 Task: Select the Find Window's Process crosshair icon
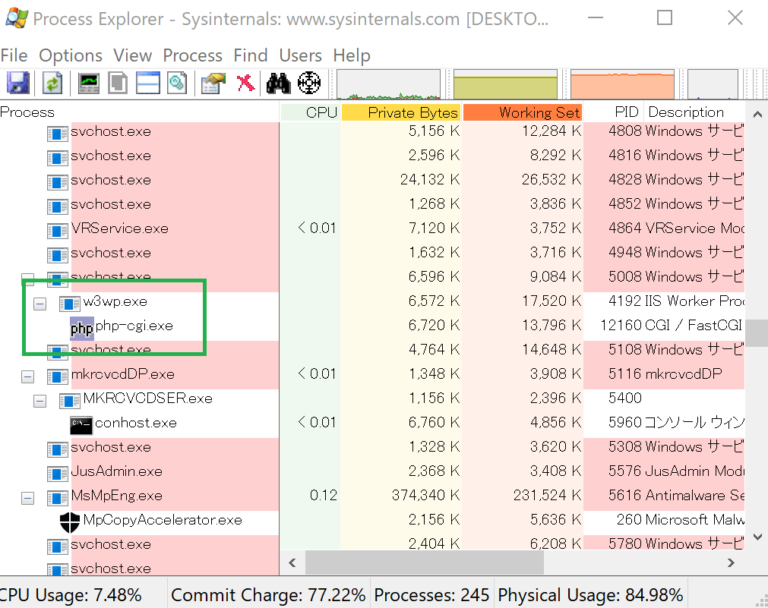tap(309, 83)
